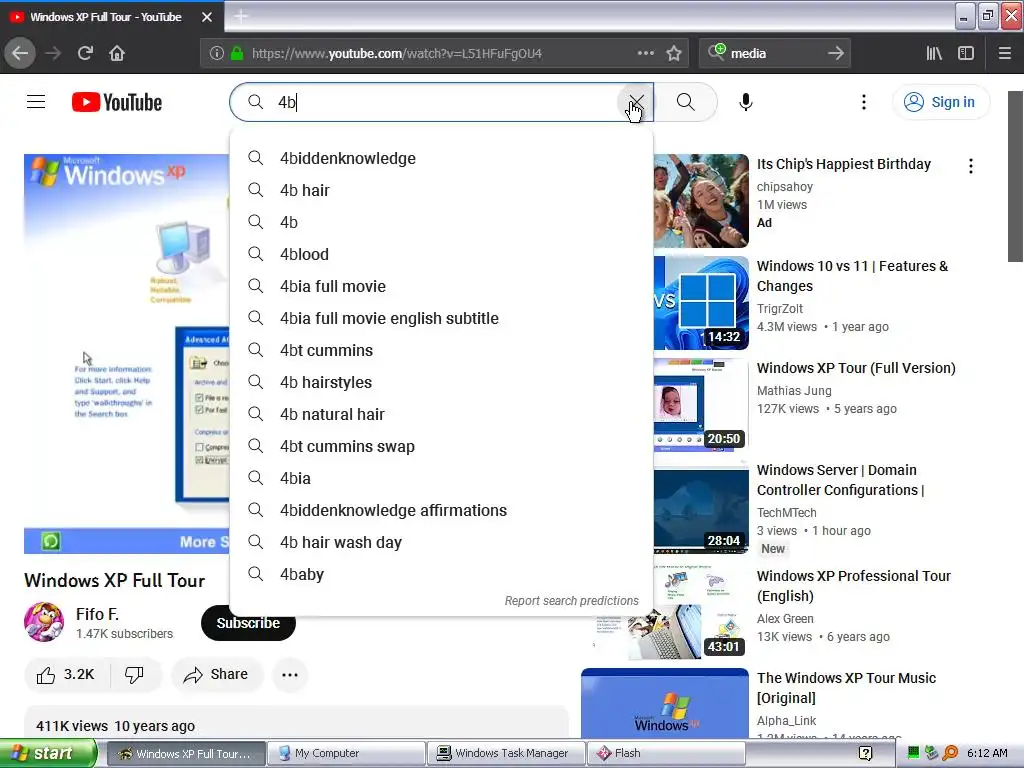The height and width of the screenshot is (768, 1024).
Task: Open Windows XP Tour (Full Version) thumbnail
Action: tap(701, 405)
